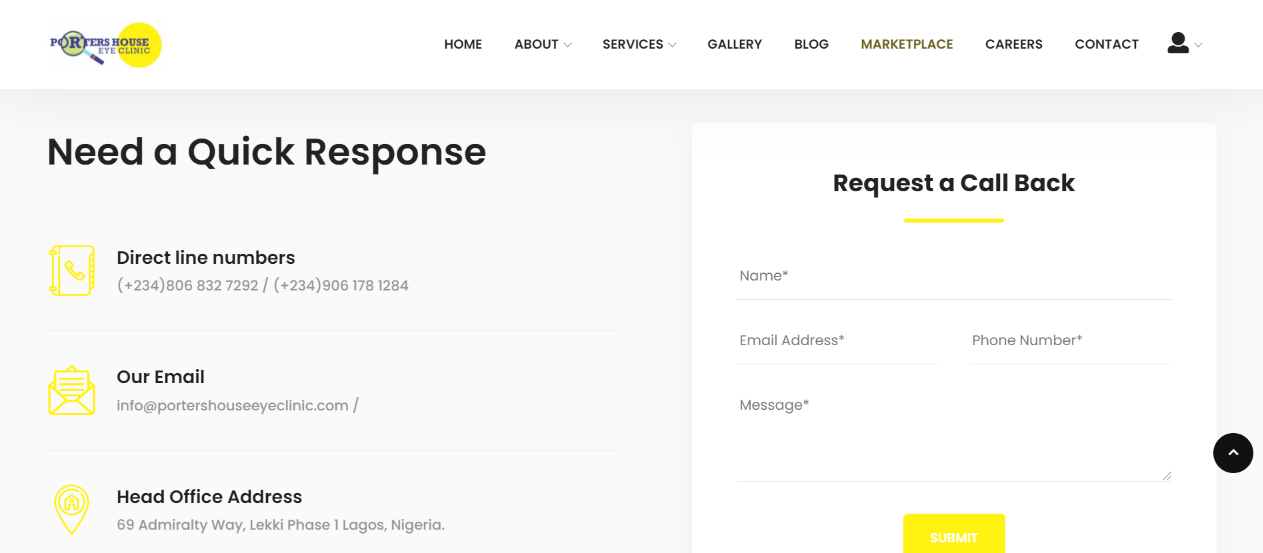Navigate to the Careers page

pyautogui.click(x=1014, y=44)
